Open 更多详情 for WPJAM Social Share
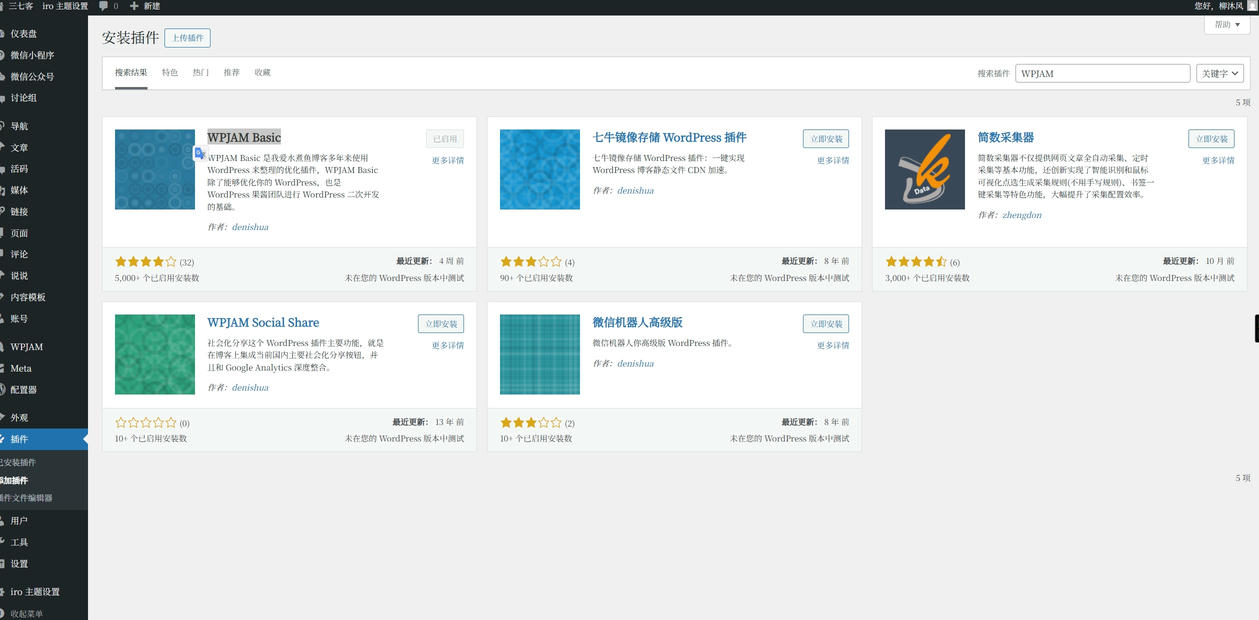The height and width of the screenshot is (620, 1259). point(448,345)
